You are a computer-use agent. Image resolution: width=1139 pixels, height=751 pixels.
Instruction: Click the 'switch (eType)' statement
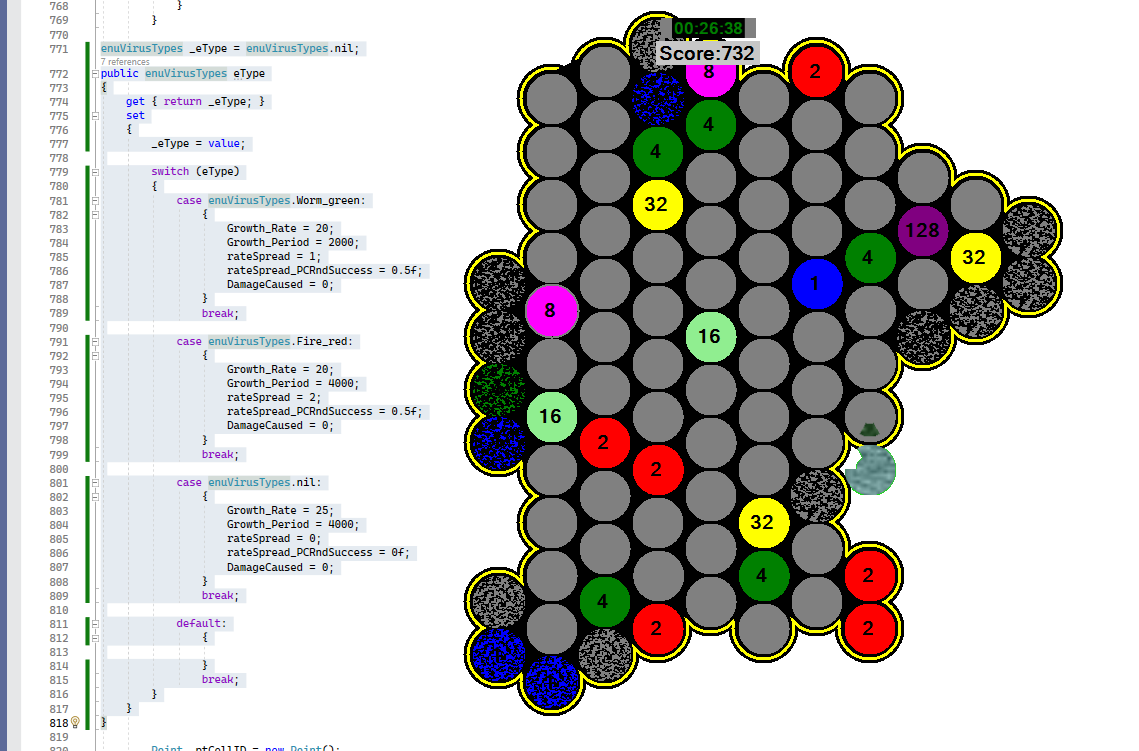coord(195,171)
